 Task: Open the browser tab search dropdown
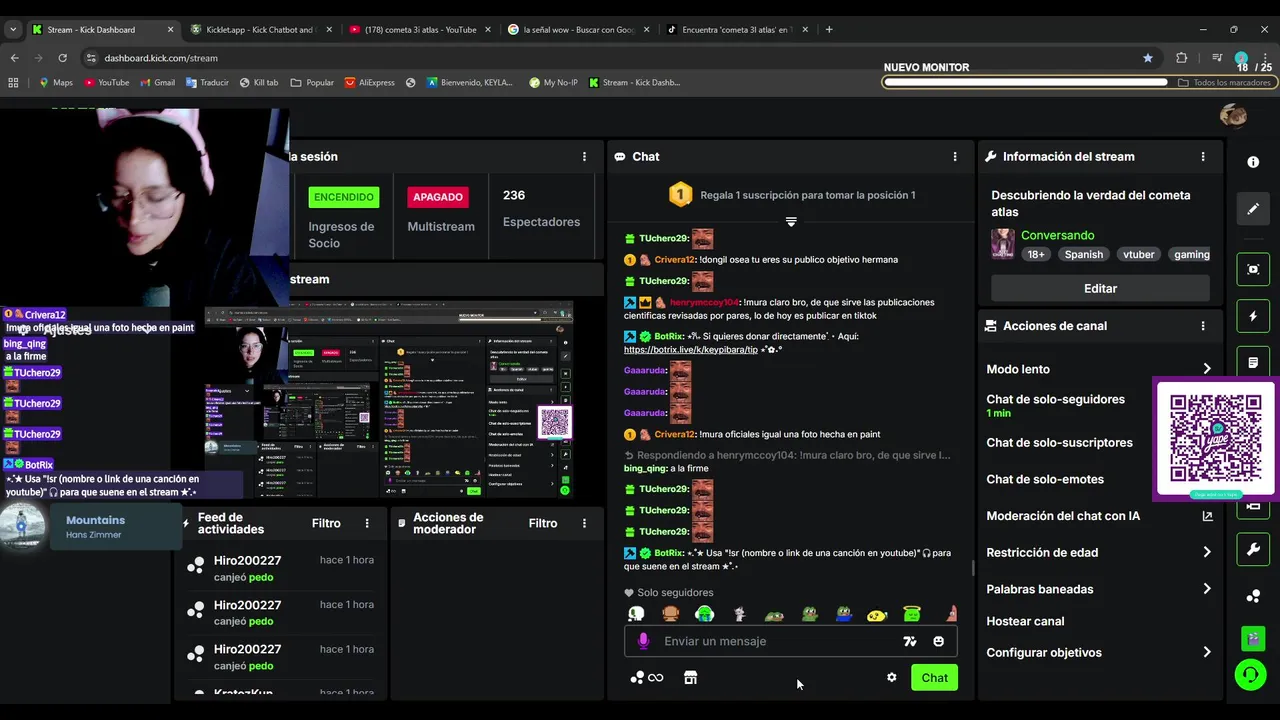pos(13,29)
